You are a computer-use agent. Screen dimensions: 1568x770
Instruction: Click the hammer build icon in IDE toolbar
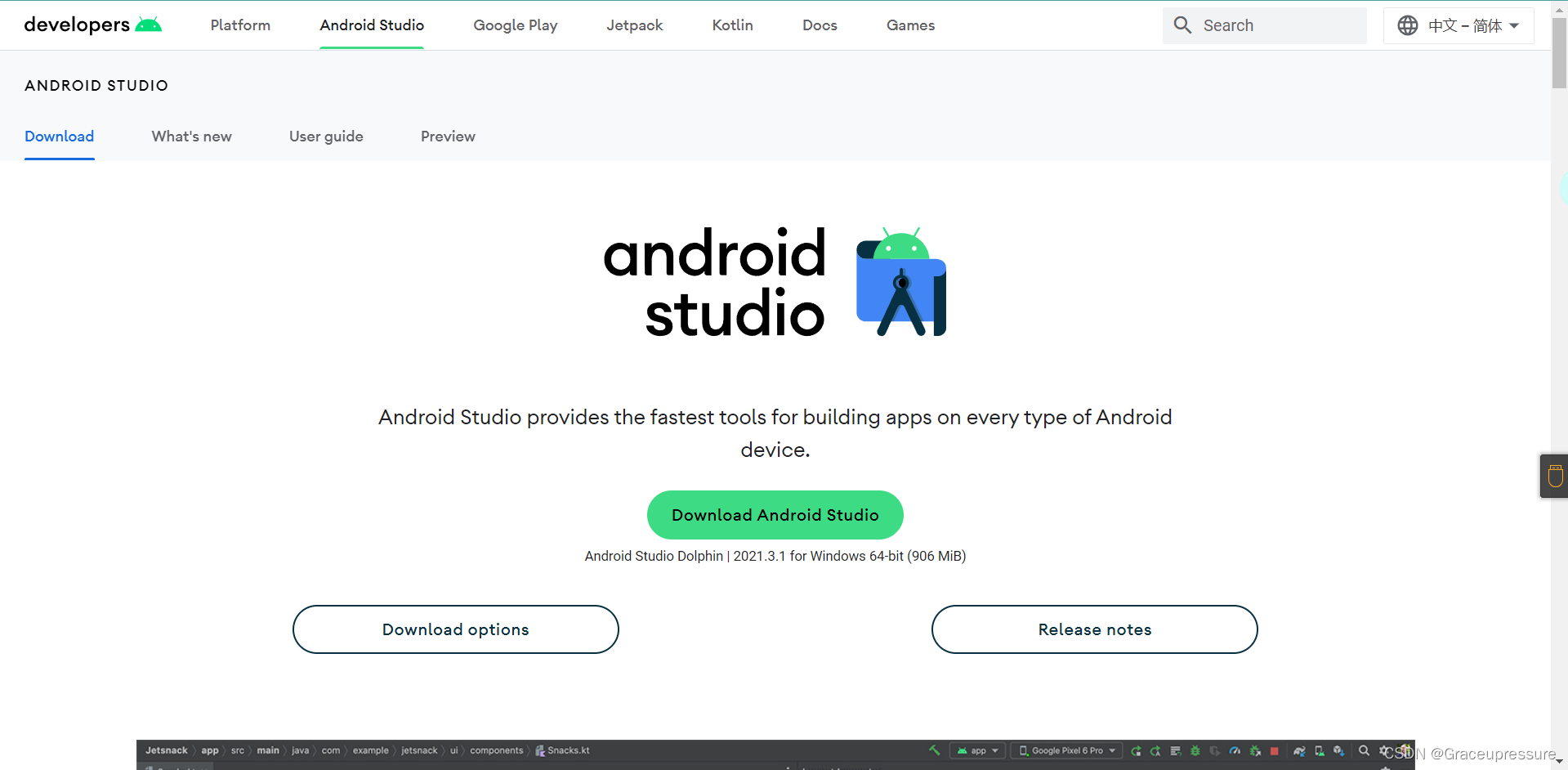click(x=934, y=750)
